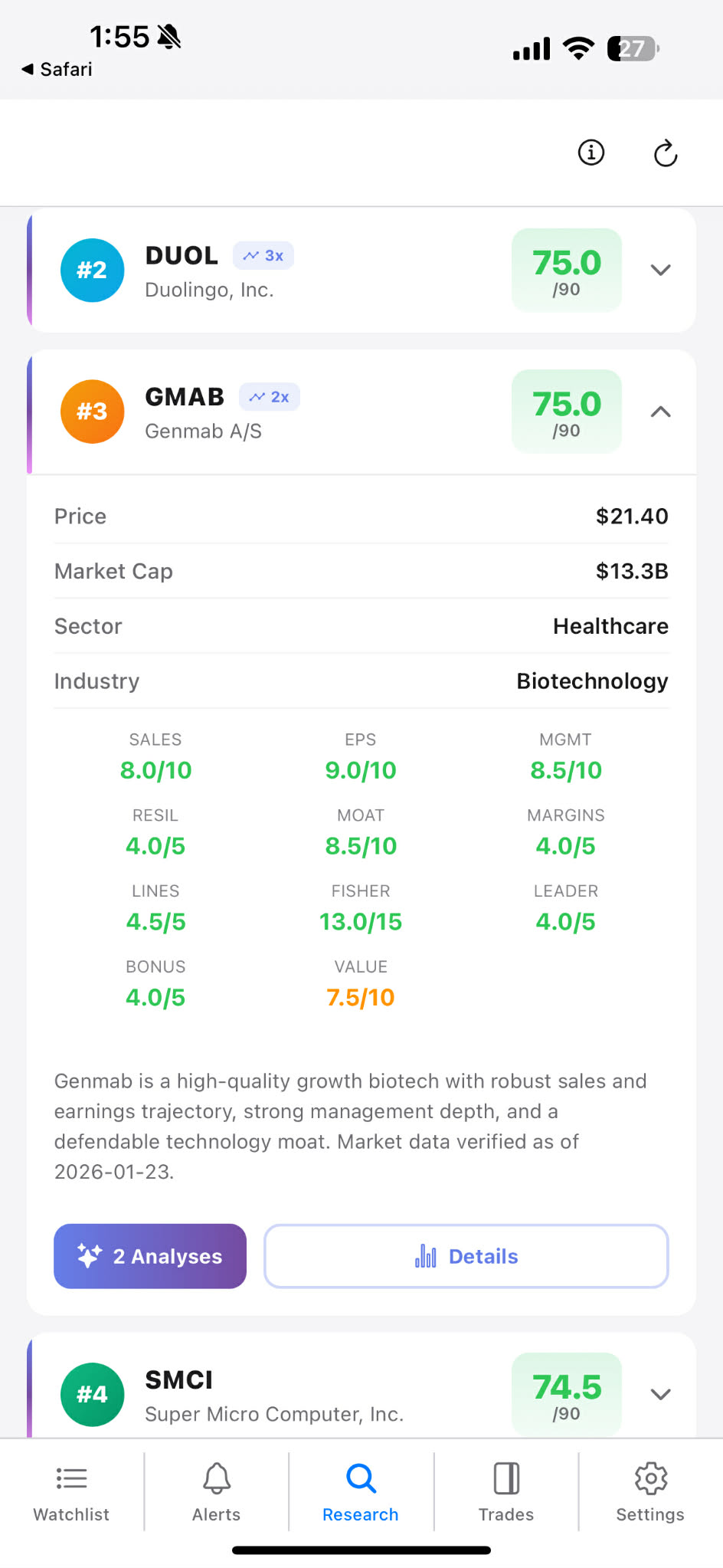Tap the 2x trend badge next to GMAB
The height and width of the screenshot is (1568, 723).
[270, 397]
